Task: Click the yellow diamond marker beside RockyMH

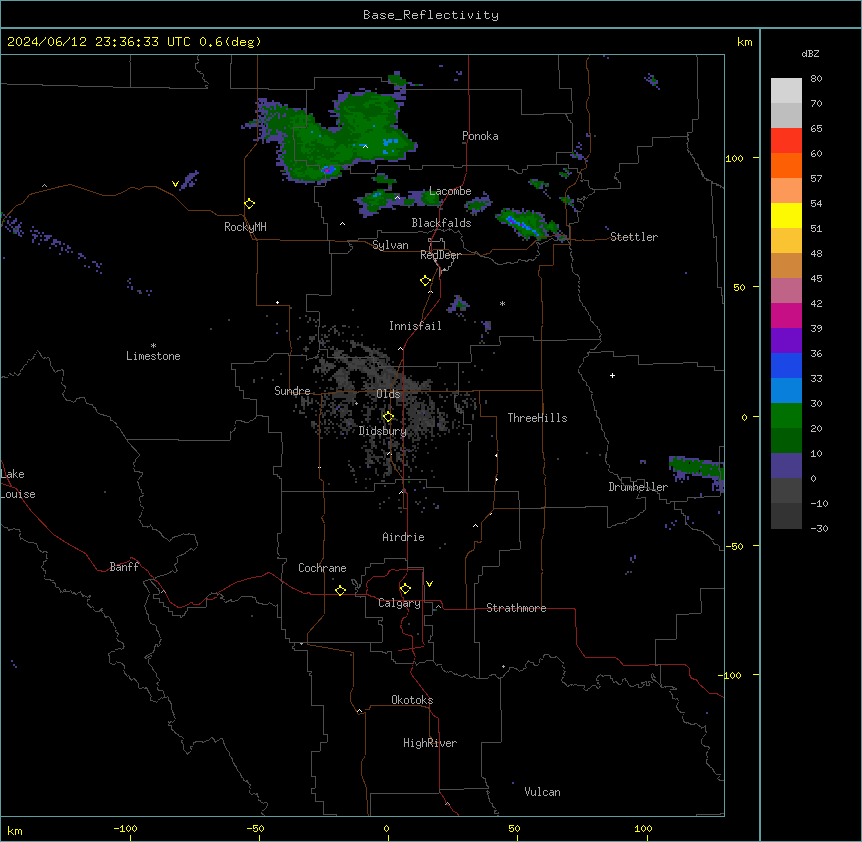Action: pyautogui.click(x=250, y=204)
